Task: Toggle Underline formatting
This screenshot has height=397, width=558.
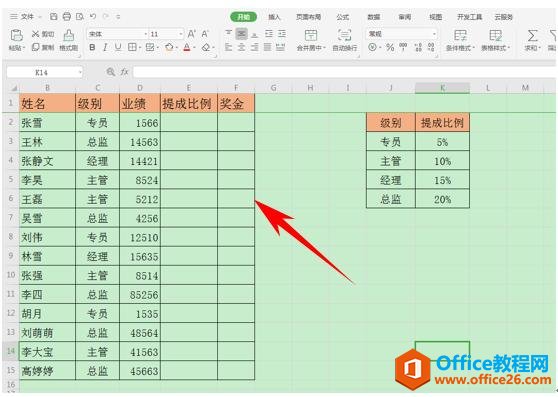Action: point(118,47)
